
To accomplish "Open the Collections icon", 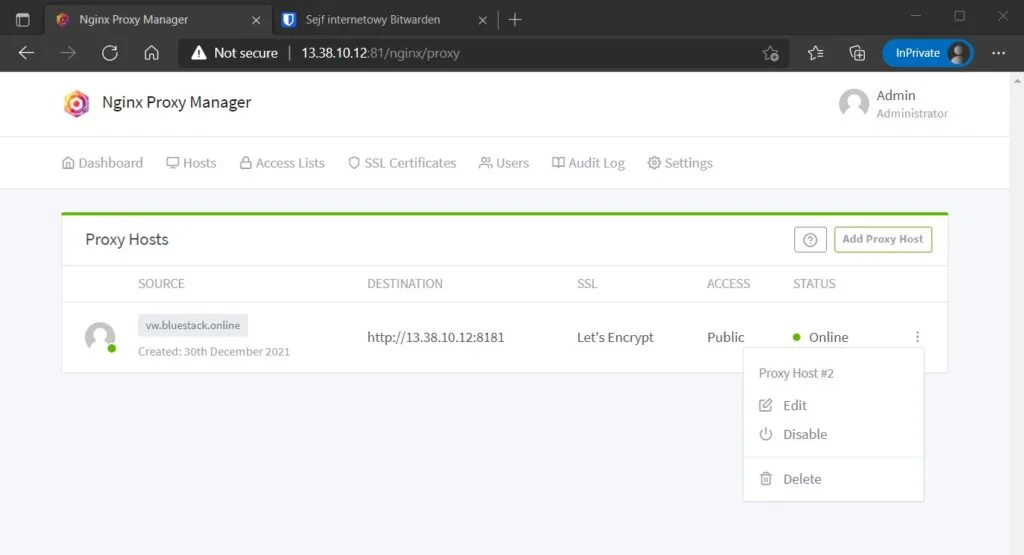I will 857,53.
